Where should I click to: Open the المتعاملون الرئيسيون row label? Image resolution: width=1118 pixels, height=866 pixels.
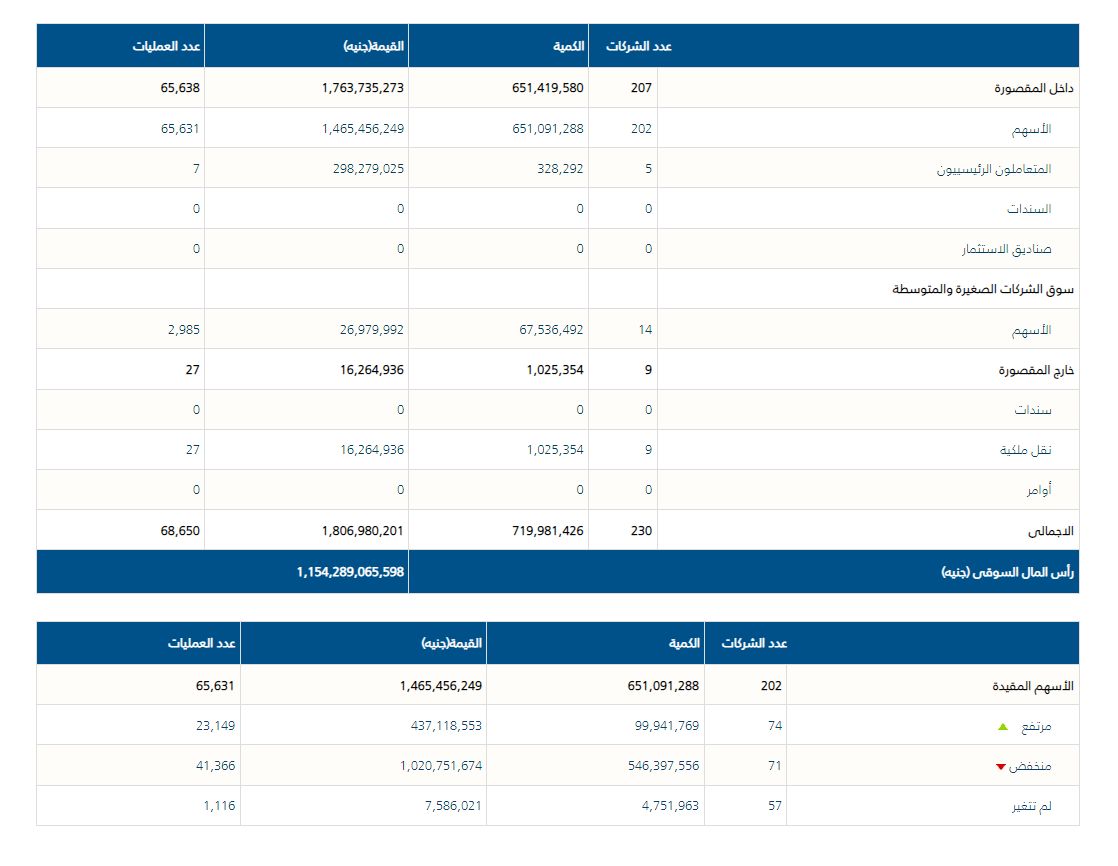[993, 169]
